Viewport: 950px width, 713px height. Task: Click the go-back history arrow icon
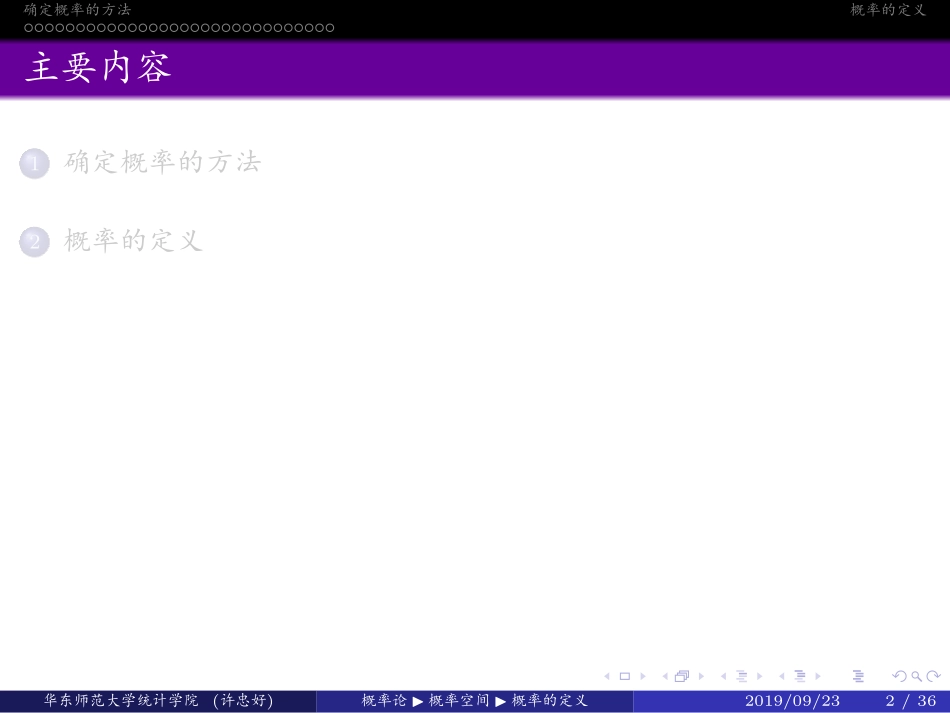tap(899, 676)
